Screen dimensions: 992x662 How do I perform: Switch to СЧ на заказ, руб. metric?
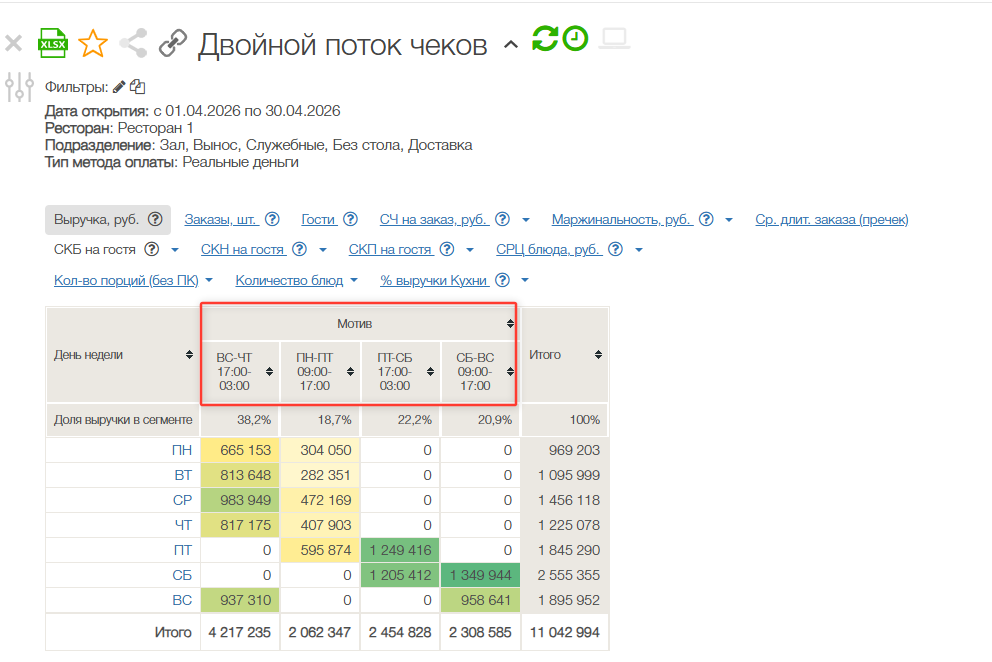(x=434, y=220)
